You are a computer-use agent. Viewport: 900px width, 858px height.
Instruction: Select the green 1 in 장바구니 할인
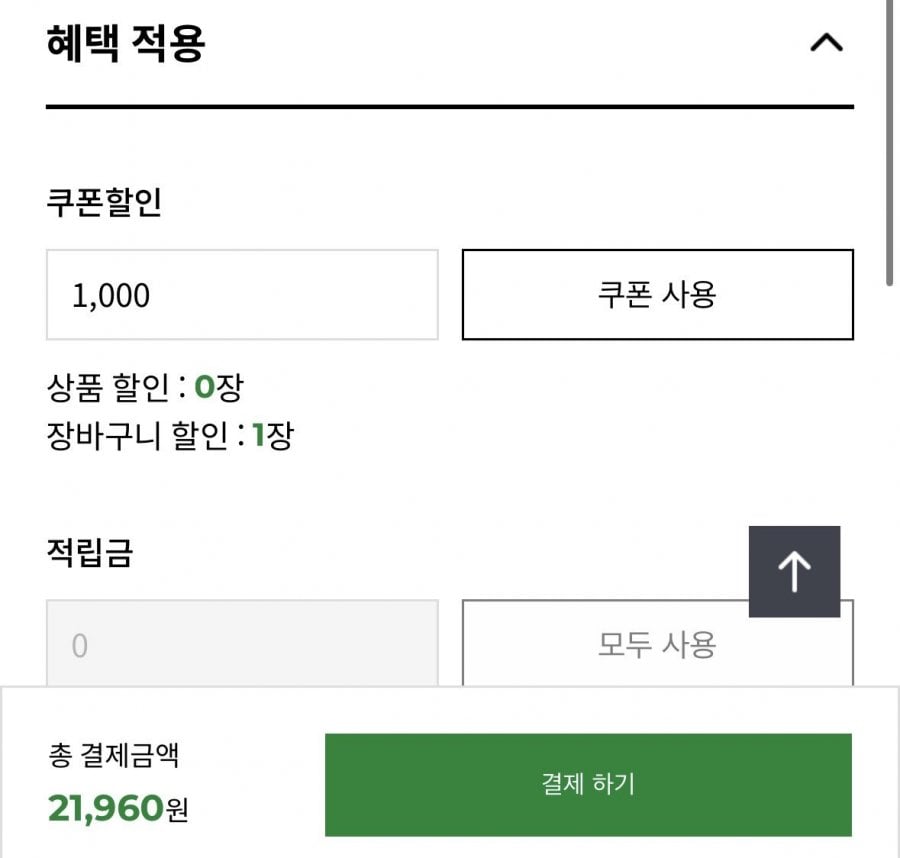[257, 436]
